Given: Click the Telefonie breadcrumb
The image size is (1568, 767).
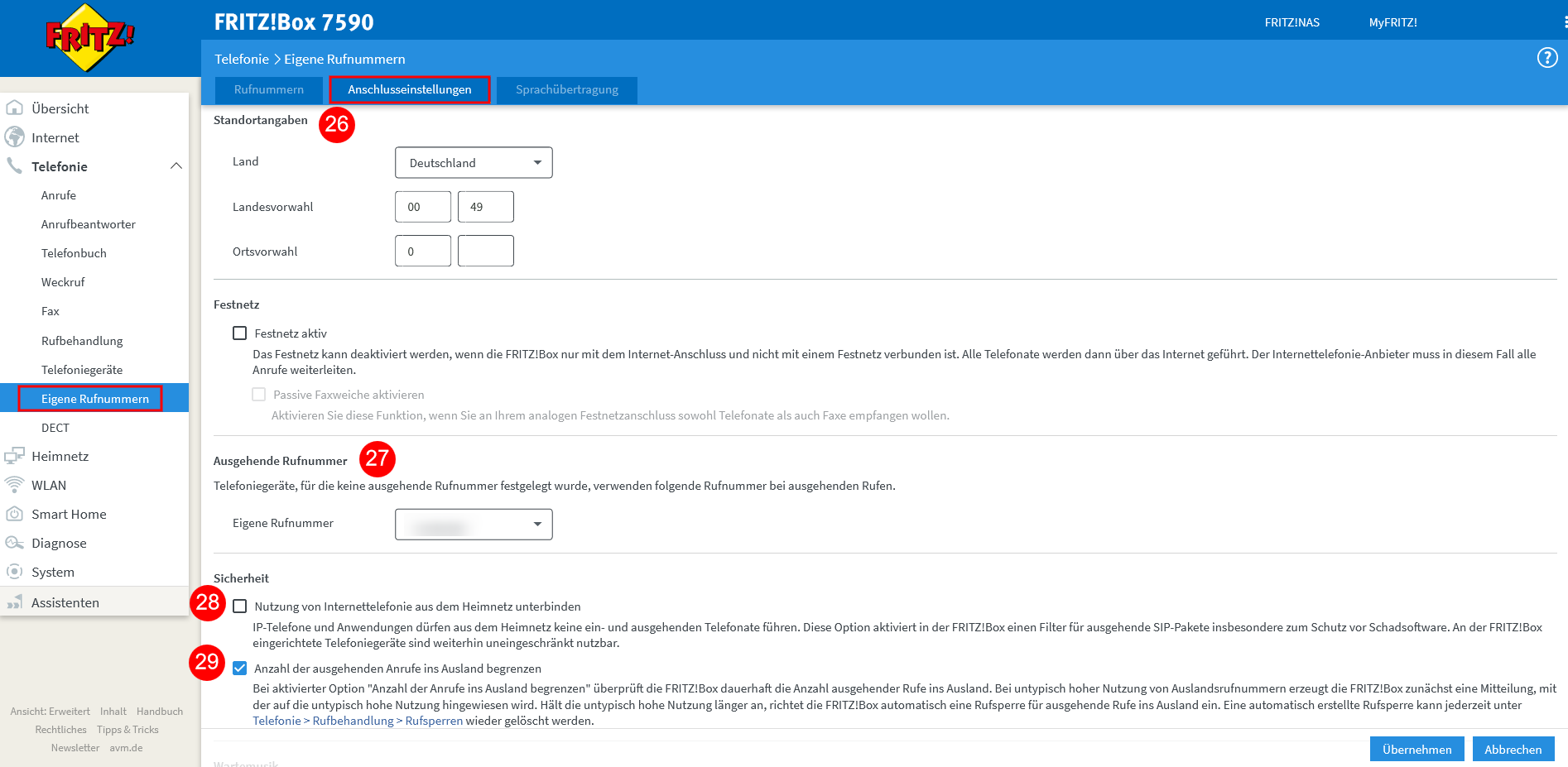Looking at the screenshot, I should (x=242, y=59).
